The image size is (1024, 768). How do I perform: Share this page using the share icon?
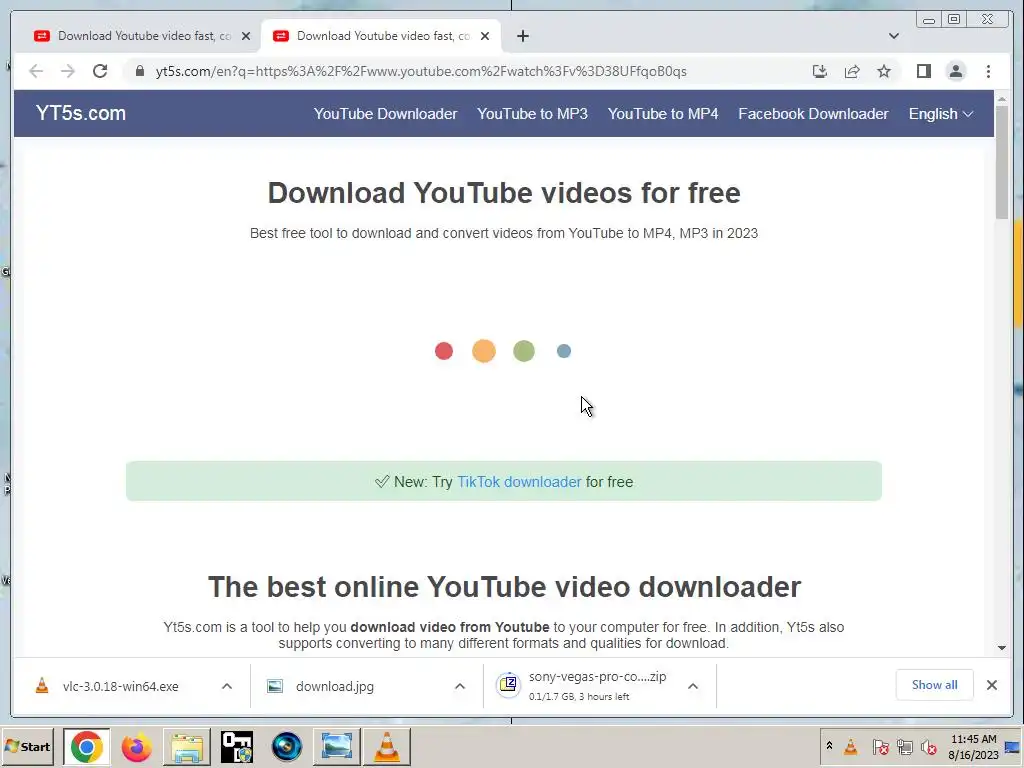coord(852,71)
